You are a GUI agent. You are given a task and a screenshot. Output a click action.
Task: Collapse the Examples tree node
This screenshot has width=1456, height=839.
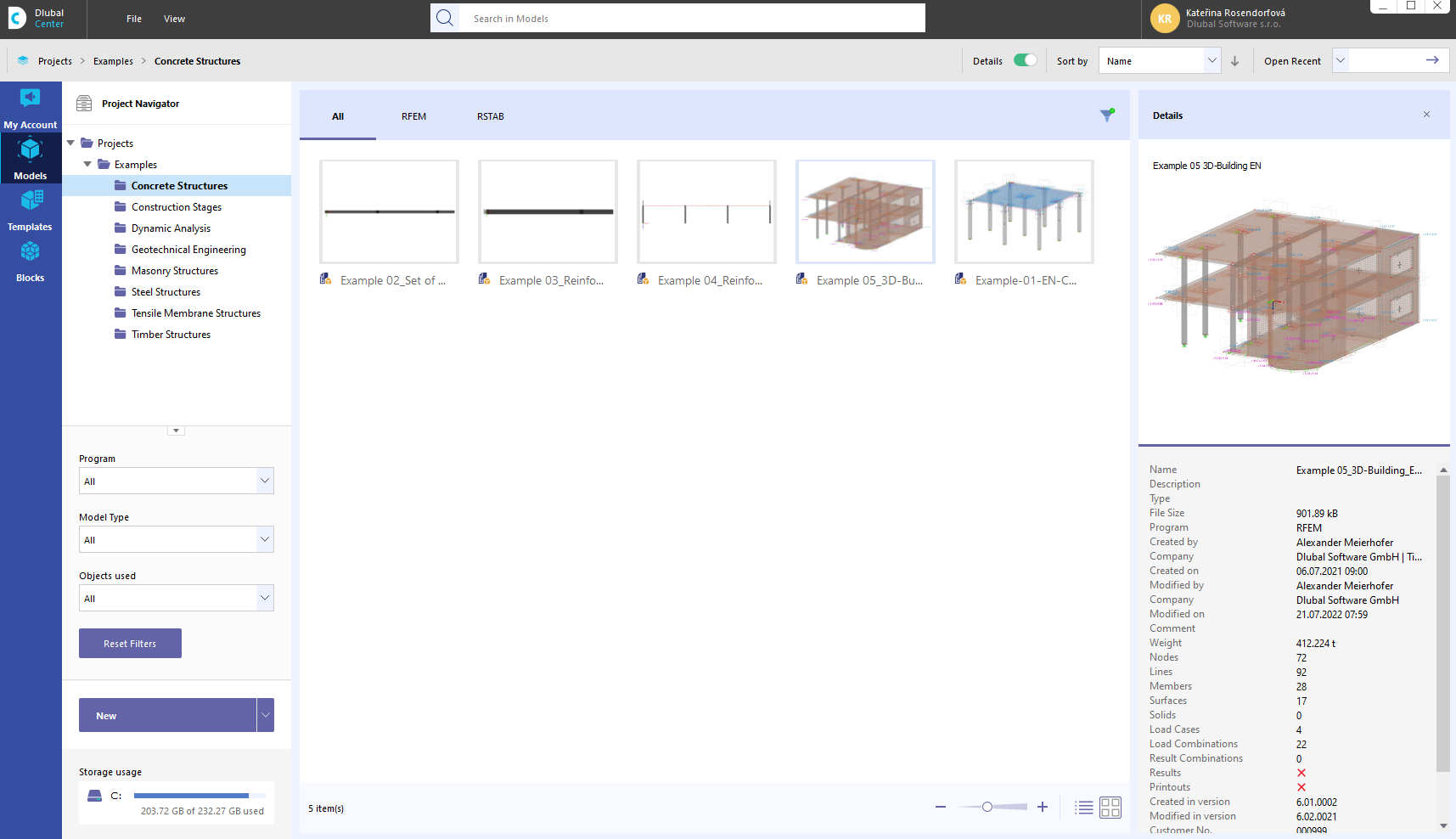(87, 164)
